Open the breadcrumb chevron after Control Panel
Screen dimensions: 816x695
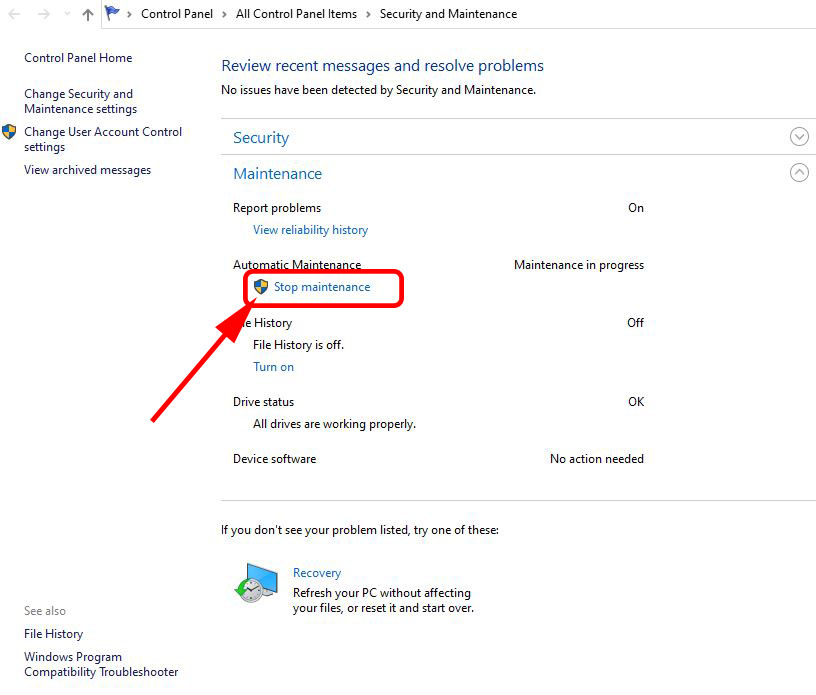tap(222, 14)
